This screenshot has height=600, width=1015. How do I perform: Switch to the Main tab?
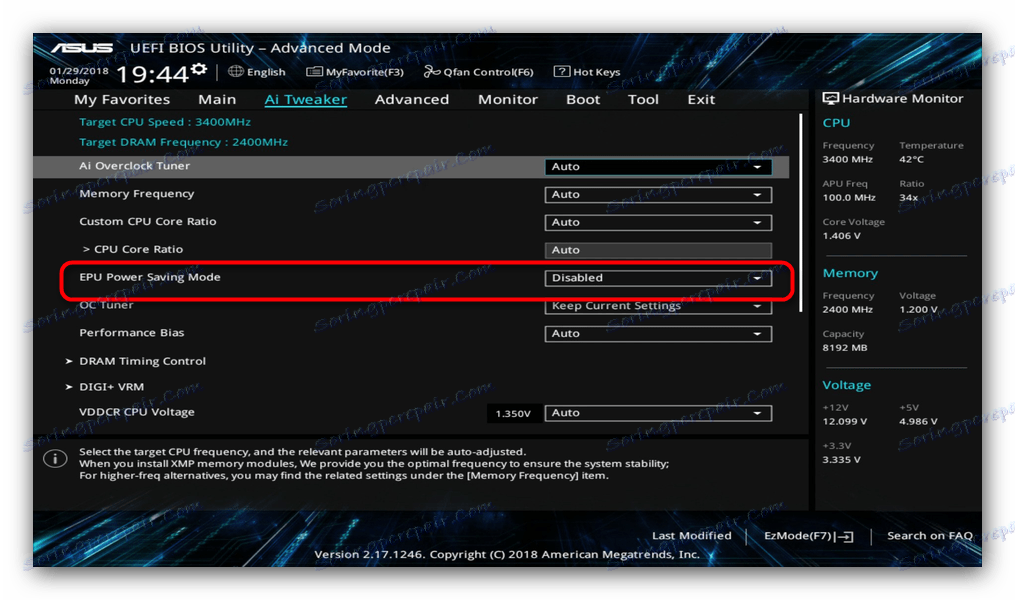(217, 99)
